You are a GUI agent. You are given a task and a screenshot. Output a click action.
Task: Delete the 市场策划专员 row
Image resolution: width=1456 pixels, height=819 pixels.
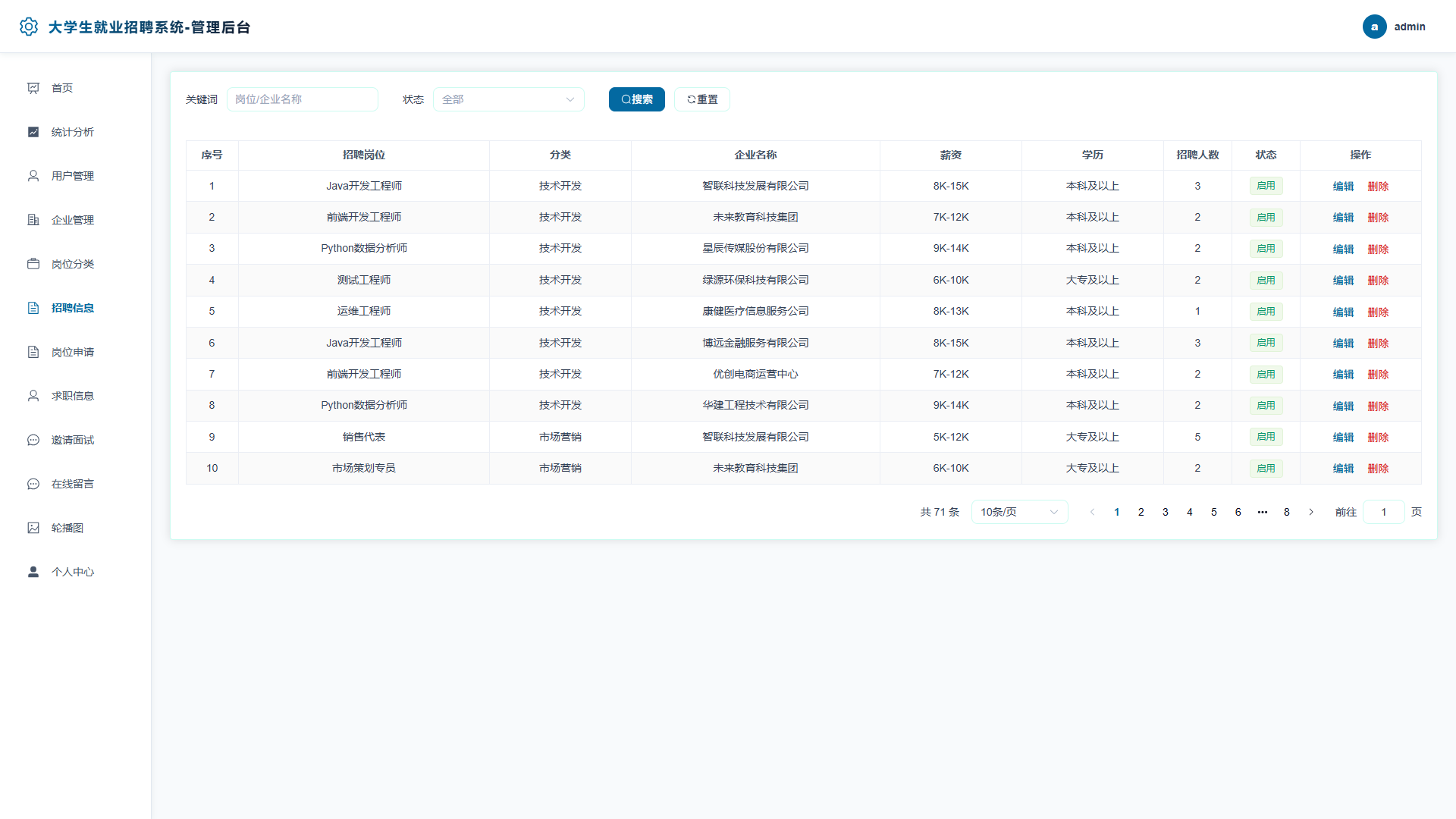point(1378,469)
